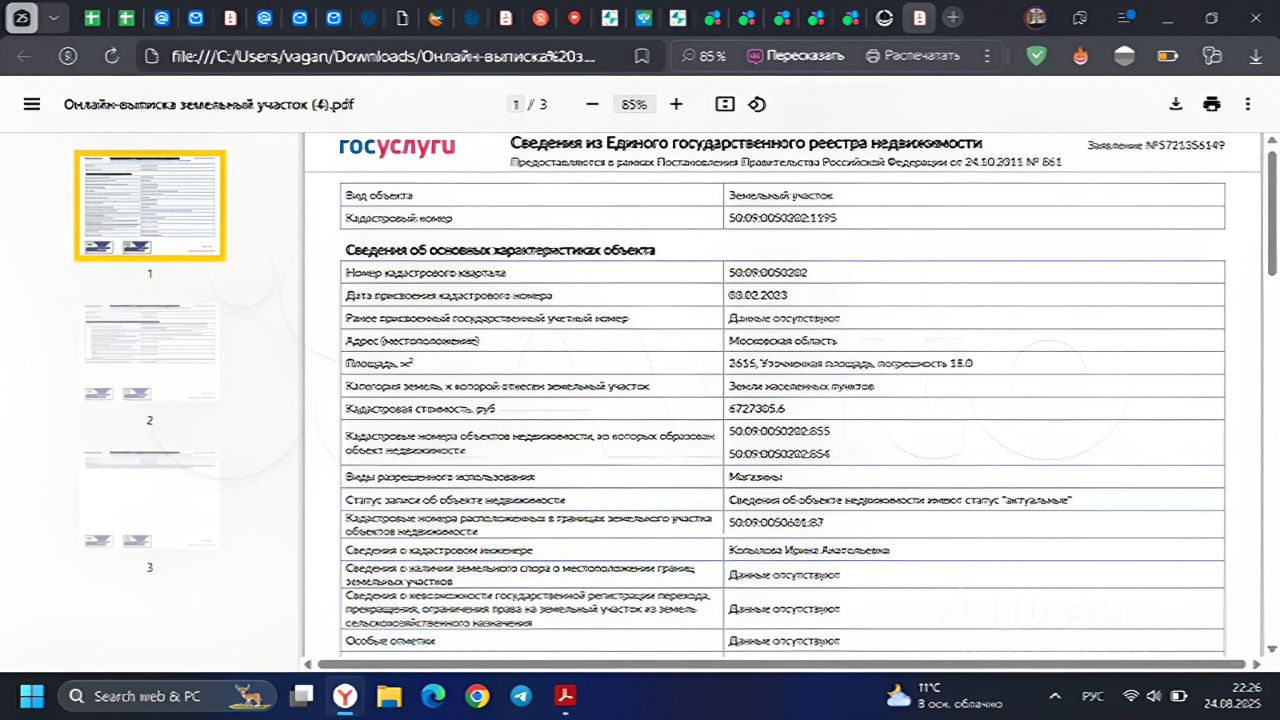
Task: Go back to the previous page
Action: [24, 56]
